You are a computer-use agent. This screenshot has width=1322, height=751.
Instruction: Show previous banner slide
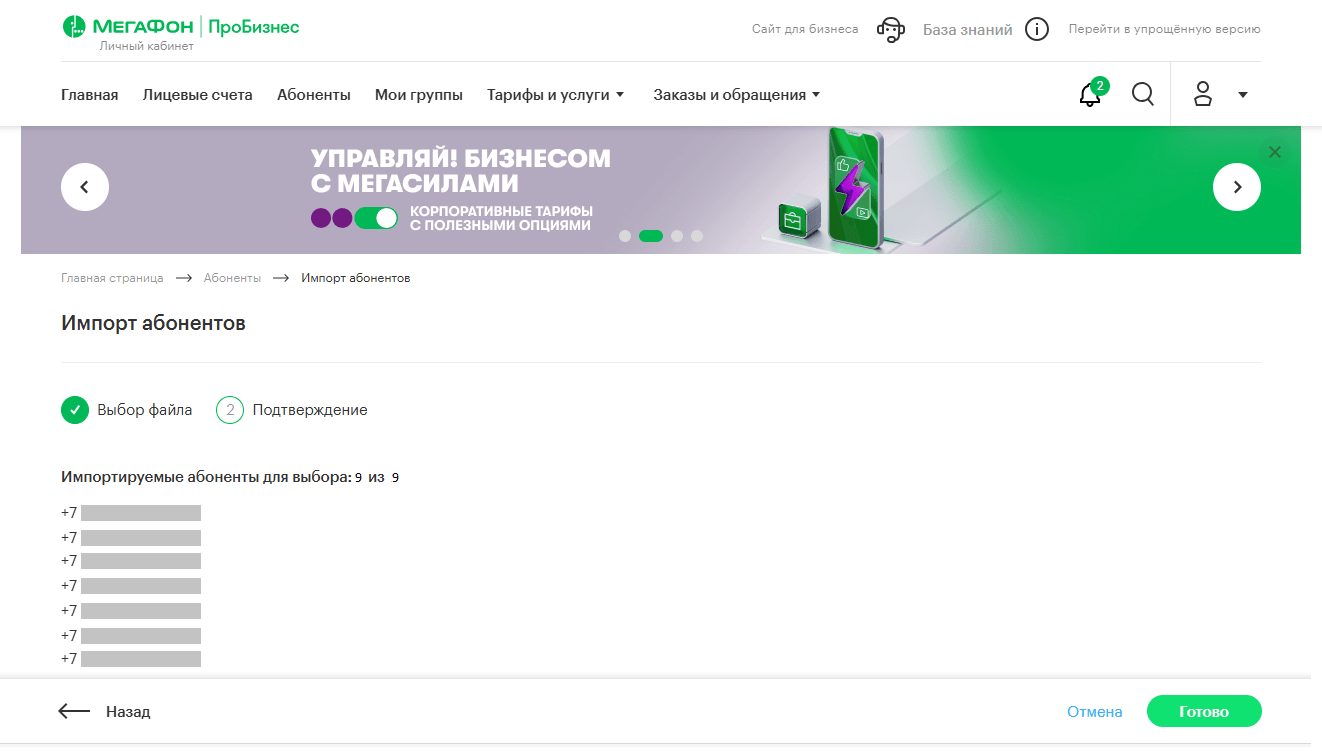[x=85, y=186]
